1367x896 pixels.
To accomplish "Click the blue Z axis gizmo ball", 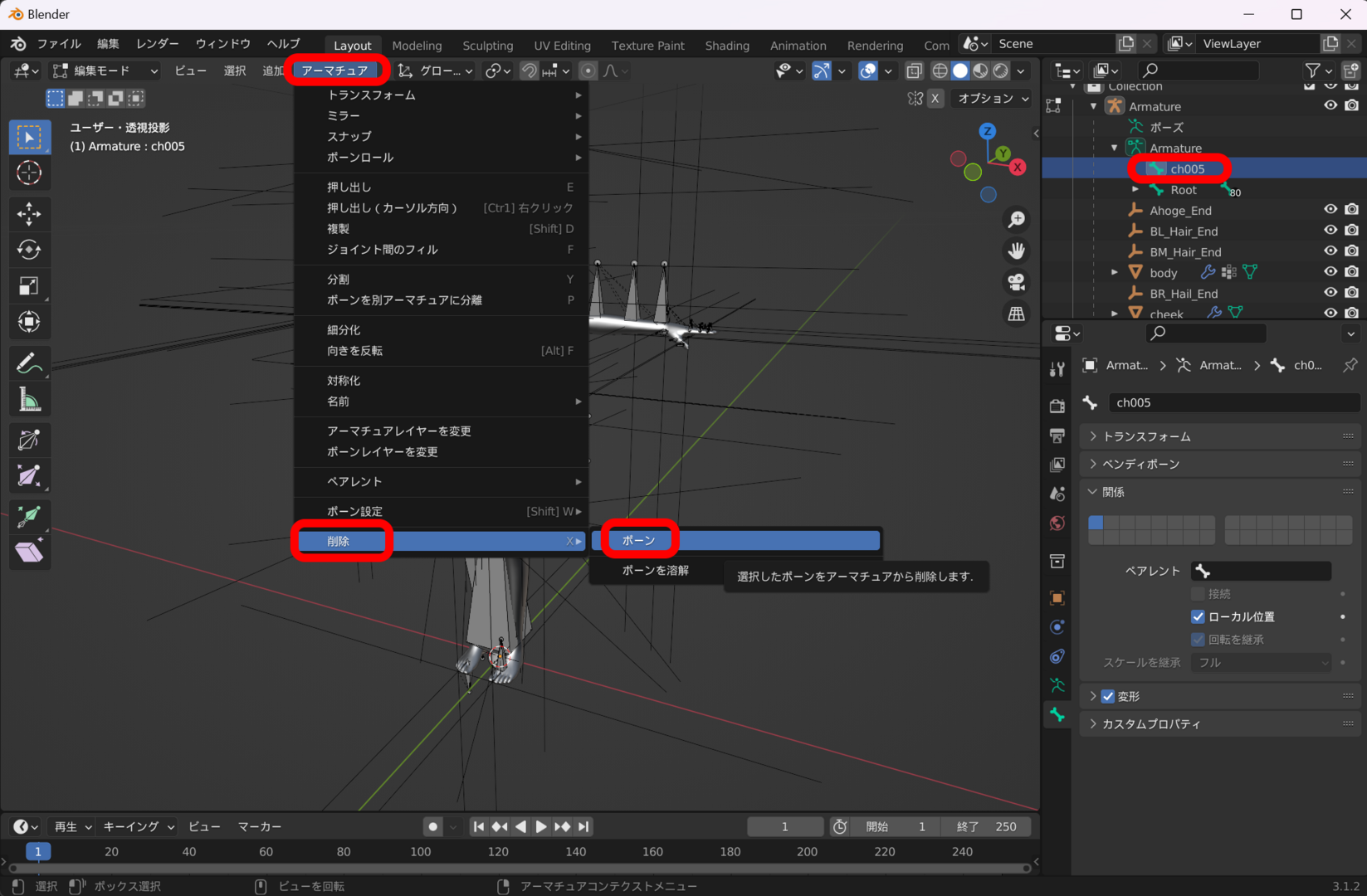I will click(x=987, y=131).
